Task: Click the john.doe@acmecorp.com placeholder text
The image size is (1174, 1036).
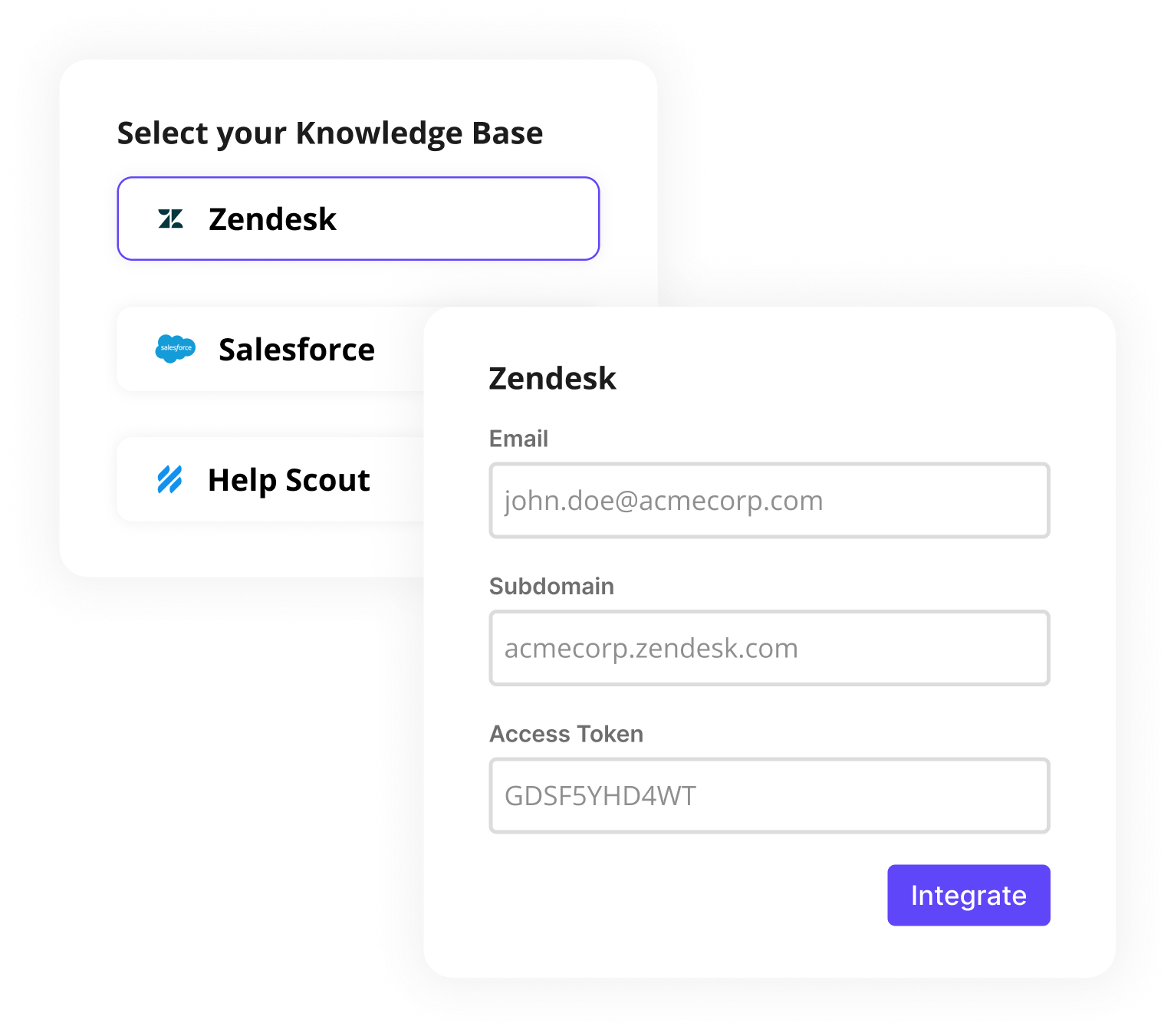Action: point(663,501)
